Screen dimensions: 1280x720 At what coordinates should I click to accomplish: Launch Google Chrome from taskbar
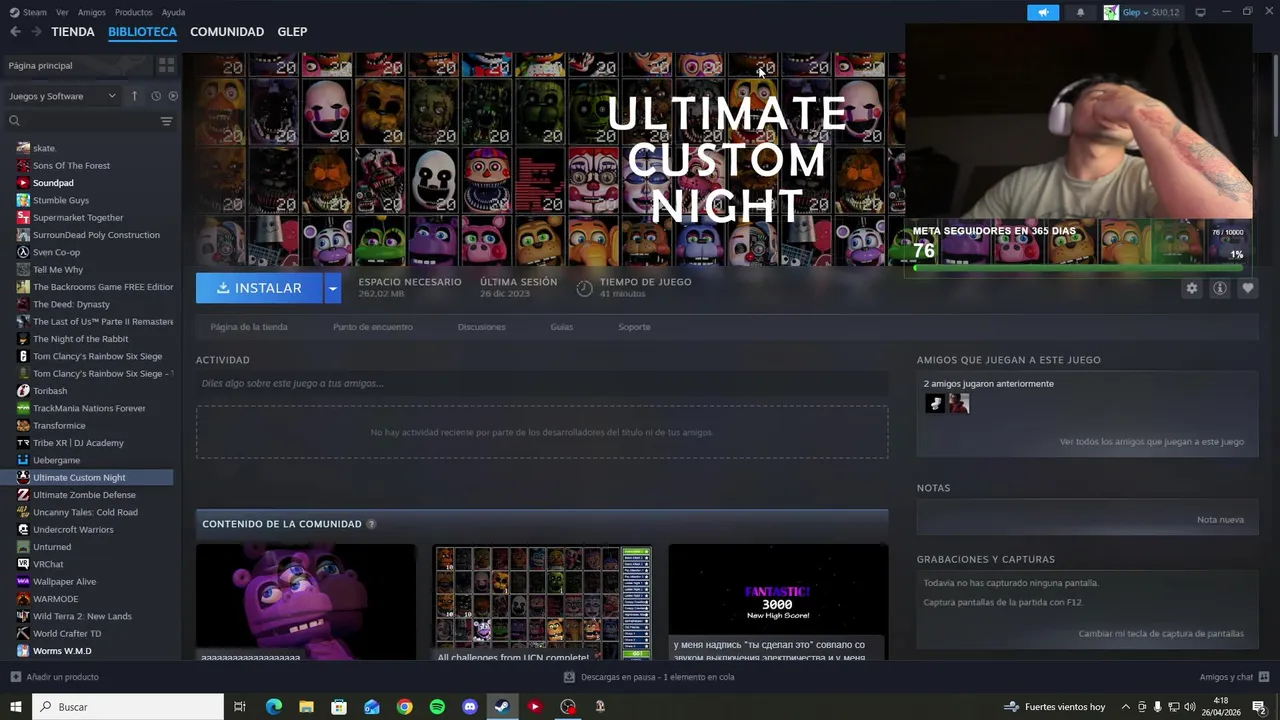point(404,707)
